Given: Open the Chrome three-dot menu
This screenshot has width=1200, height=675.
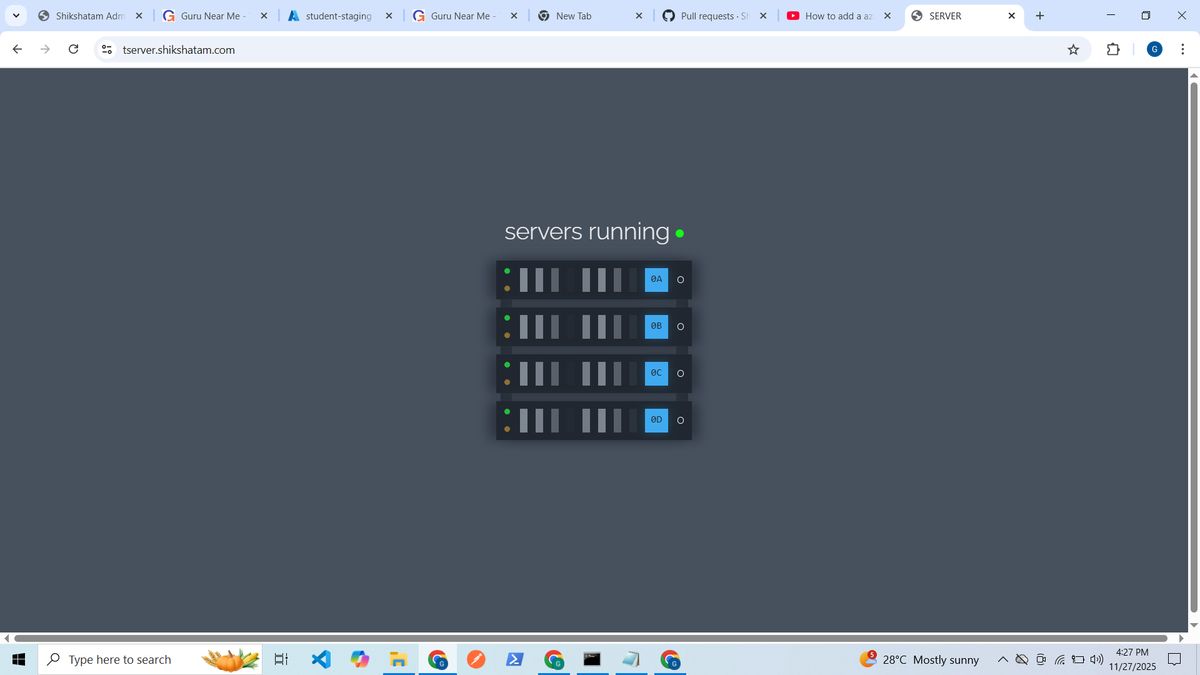Looking at the screenshot, I should click(x=1184, y=49).
